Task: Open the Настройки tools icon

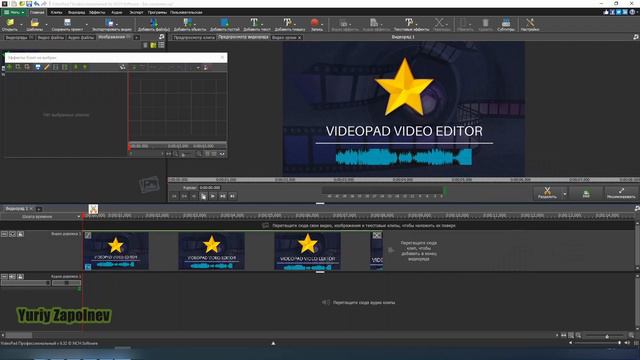Action: coord(530,23)
